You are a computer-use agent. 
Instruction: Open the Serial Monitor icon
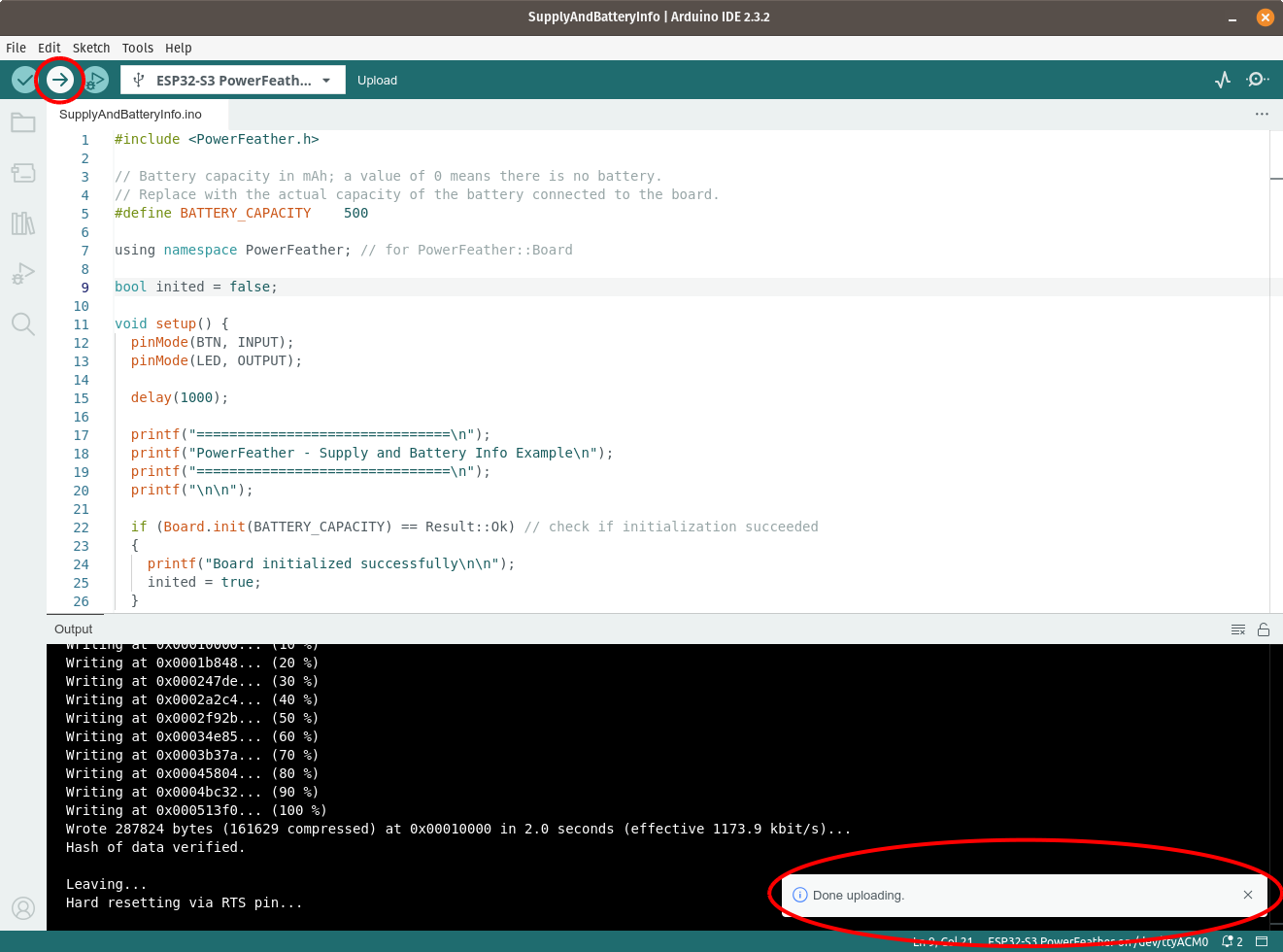point(1257,80)
